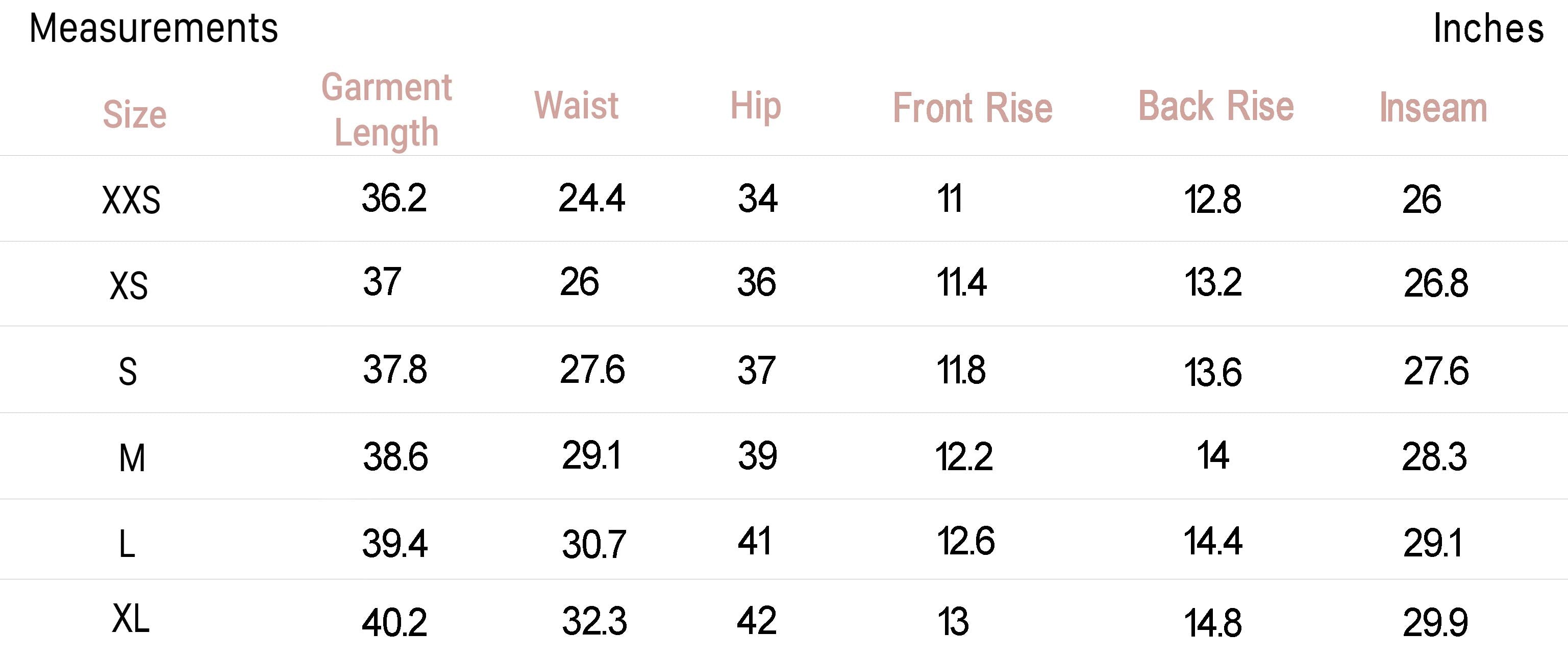Click the M size row label
The width and height of the screenshot is (1568, 657).
[x=132, y=458]
